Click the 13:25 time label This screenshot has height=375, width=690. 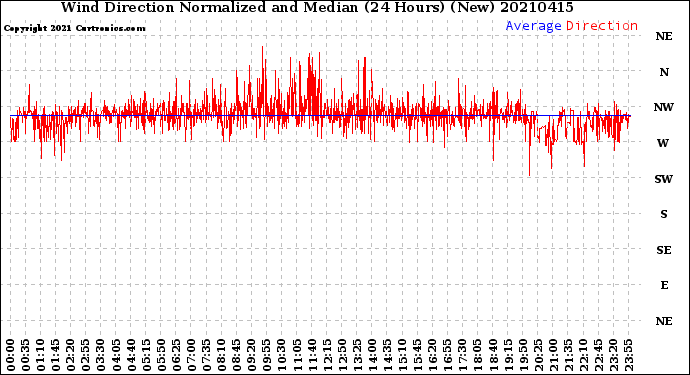(357, 355)
